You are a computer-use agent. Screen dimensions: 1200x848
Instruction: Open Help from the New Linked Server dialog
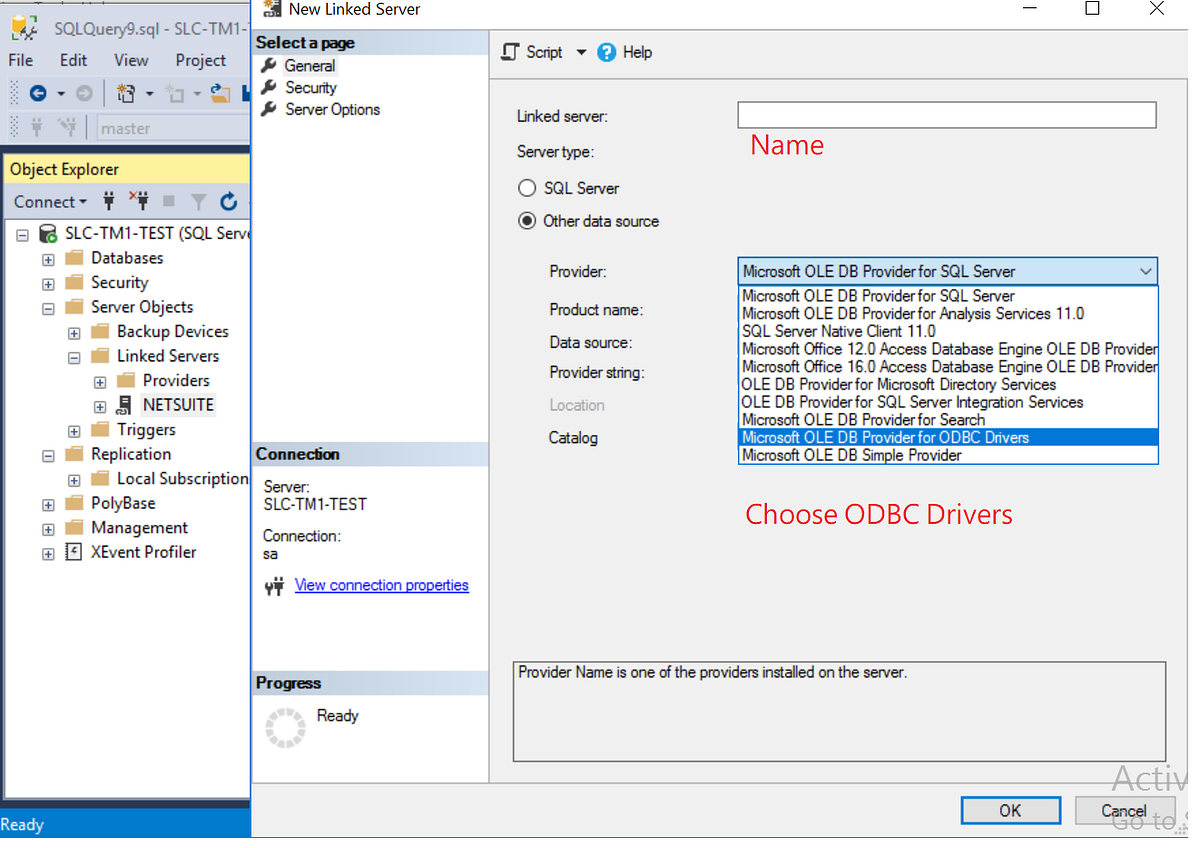(625, 52)
